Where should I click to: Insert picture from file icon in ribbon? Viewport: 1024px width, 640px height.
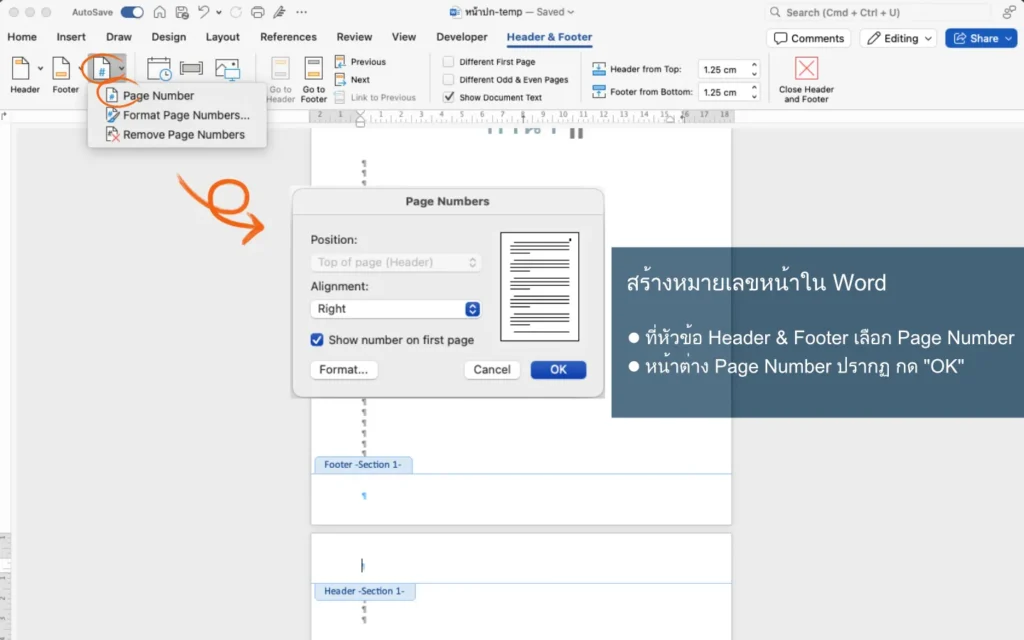point(228,69)
